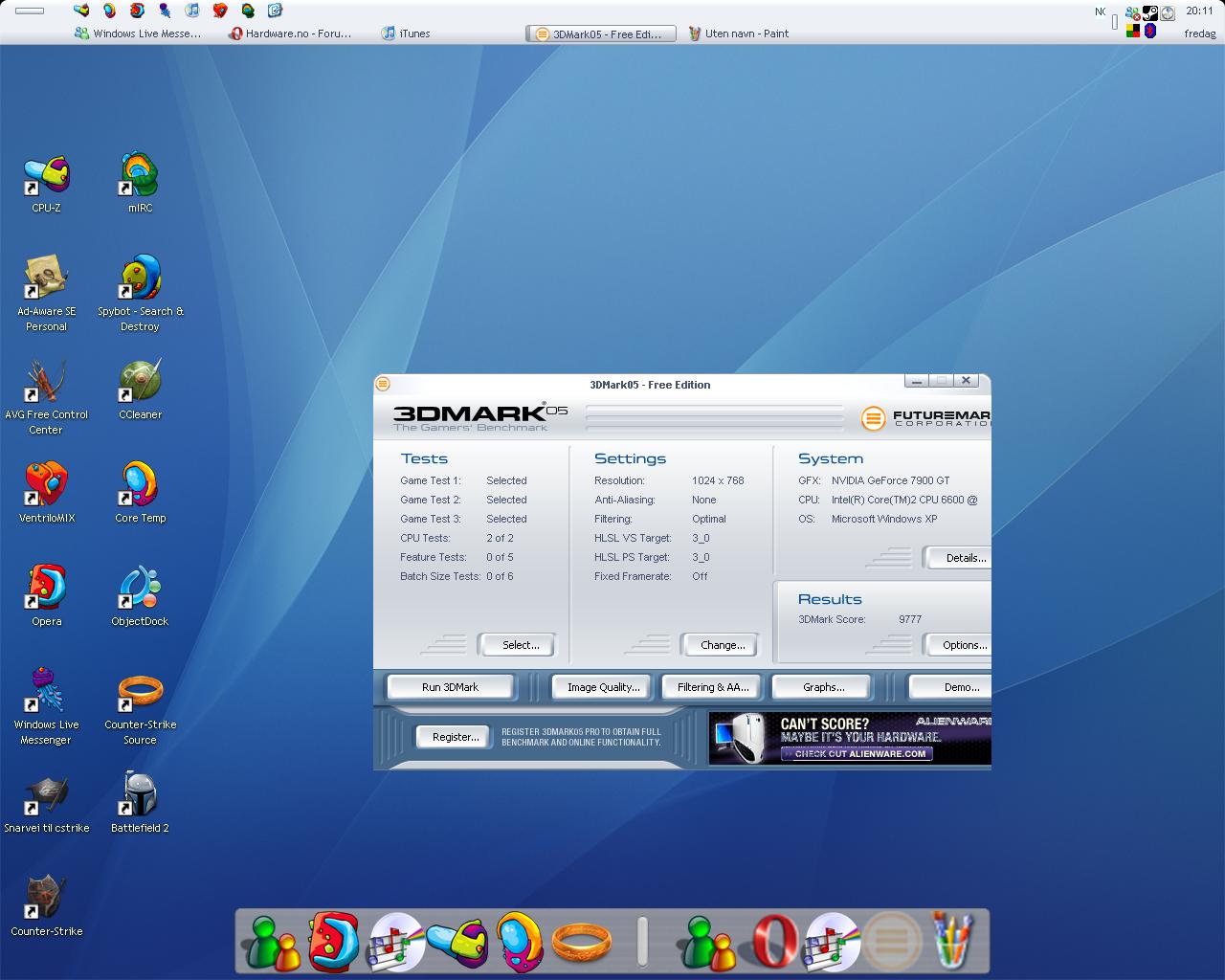The height and width of the screenshot is (980, 1225).
Task: Click the Alienware advertisement banner
Action: tap(850, 738)
